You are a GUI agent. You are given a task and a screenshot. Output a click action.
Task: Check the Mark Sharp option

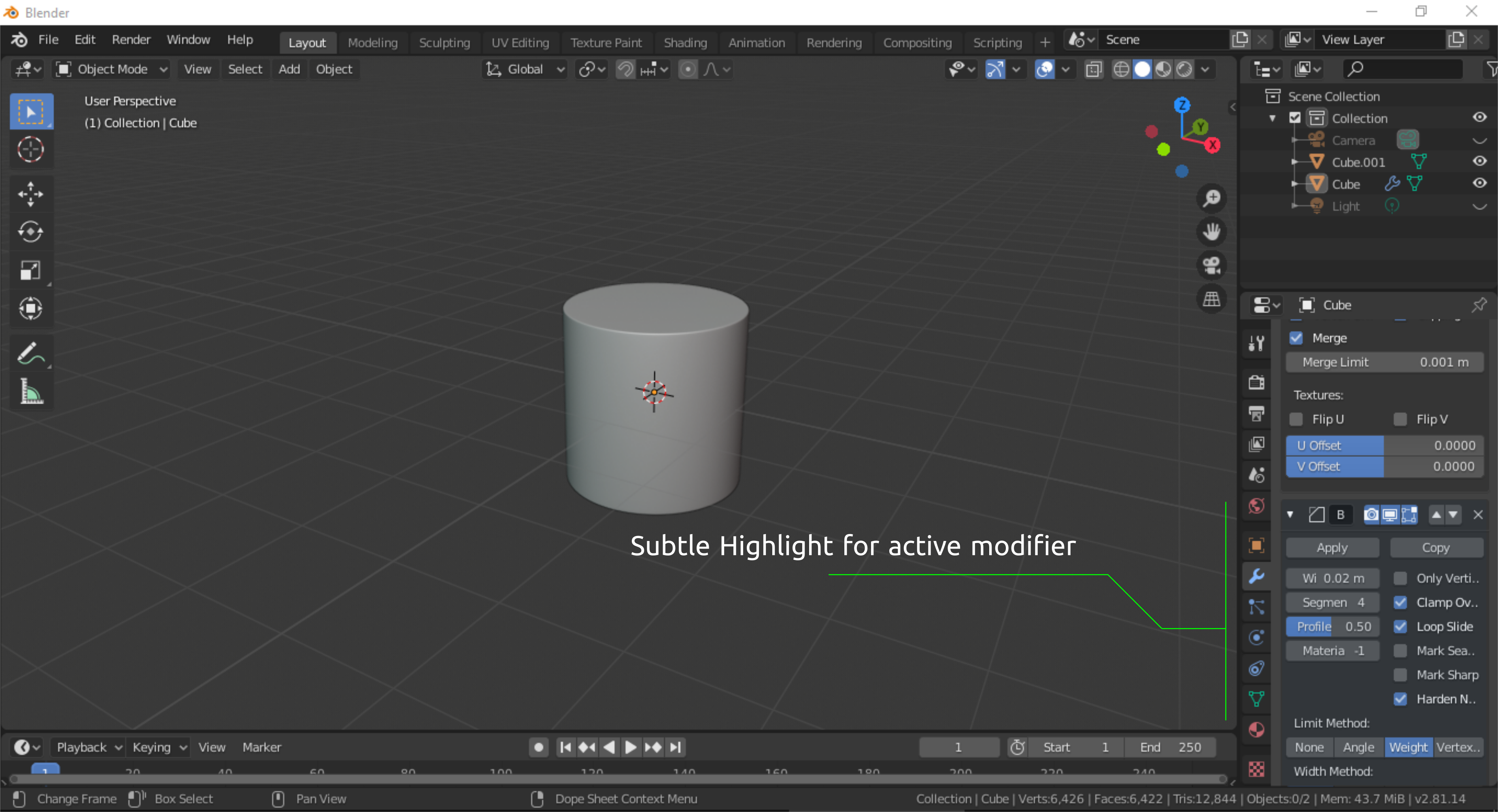[1400, 675]
